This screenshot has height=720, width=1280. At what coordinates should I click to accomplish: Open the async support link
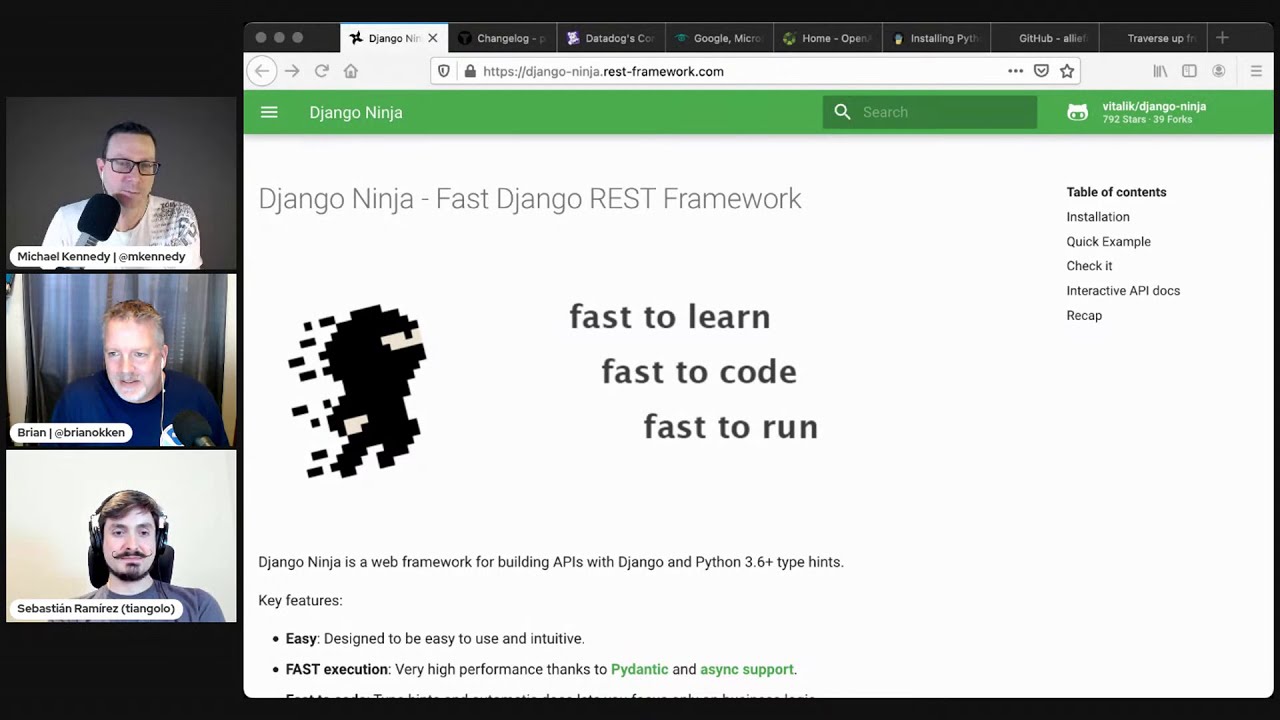(747, 669)
